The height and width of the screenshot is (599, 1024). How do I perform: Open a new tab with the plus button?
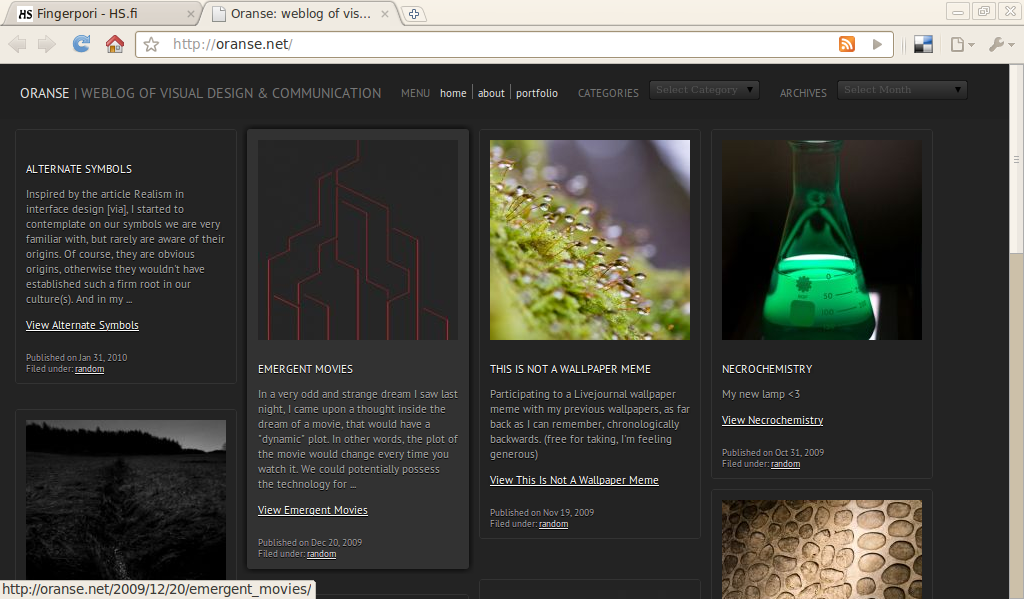click(414, 14)
